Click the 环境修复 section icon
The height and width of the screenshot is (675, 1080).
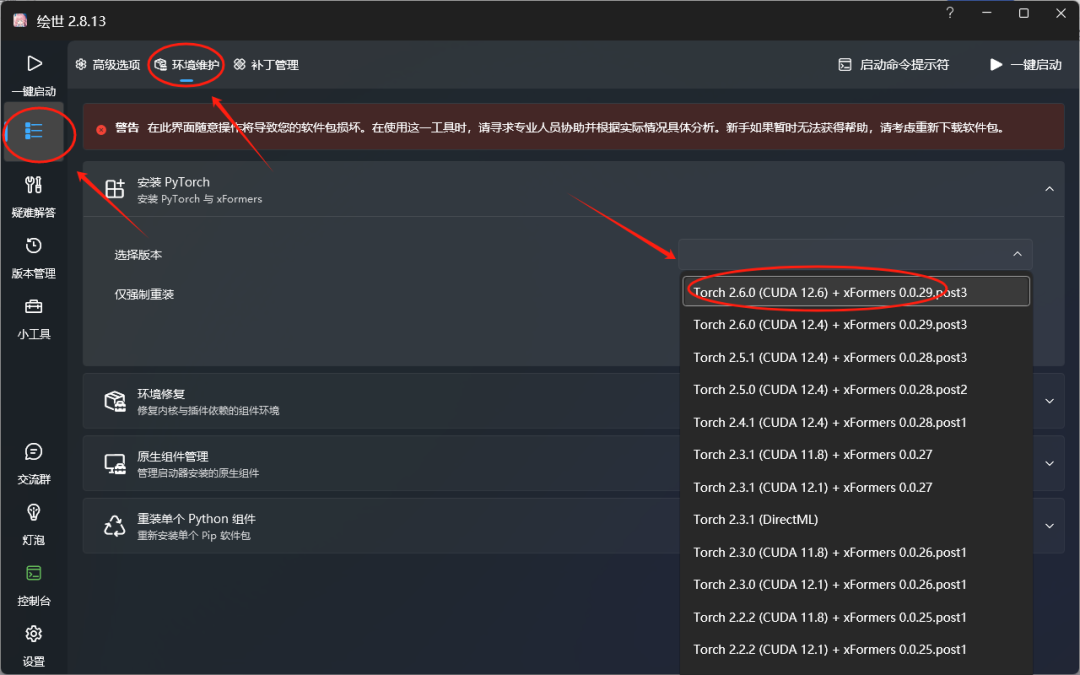tap(114, 401)
